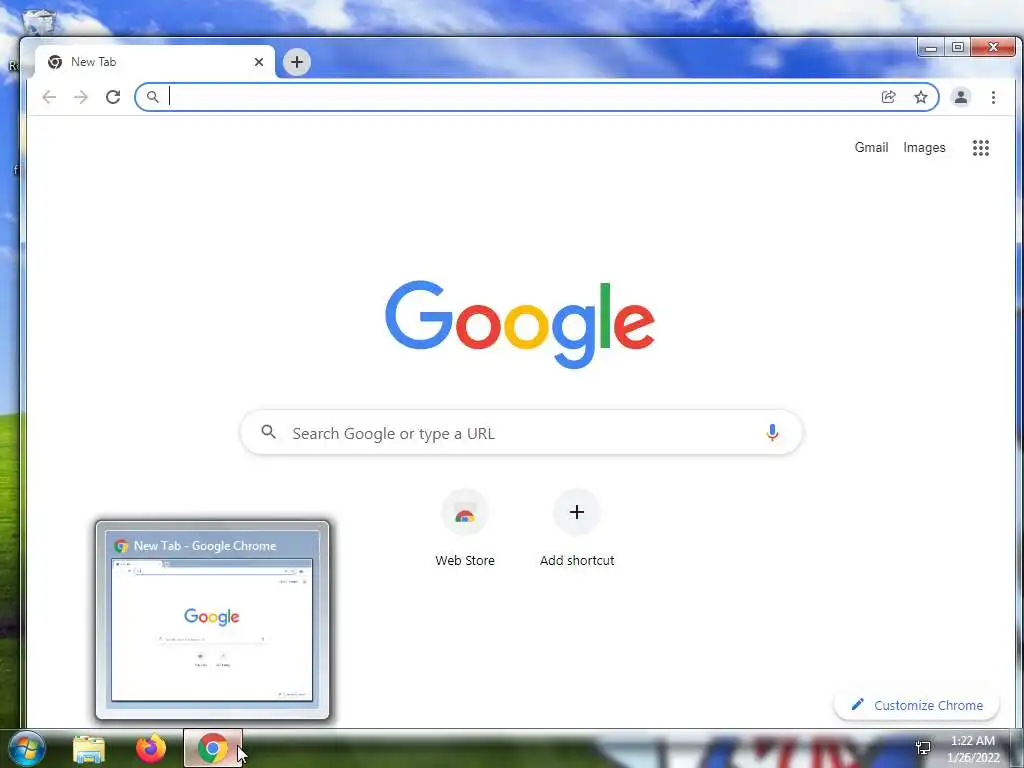Open Gmail link

coord(871,148)
